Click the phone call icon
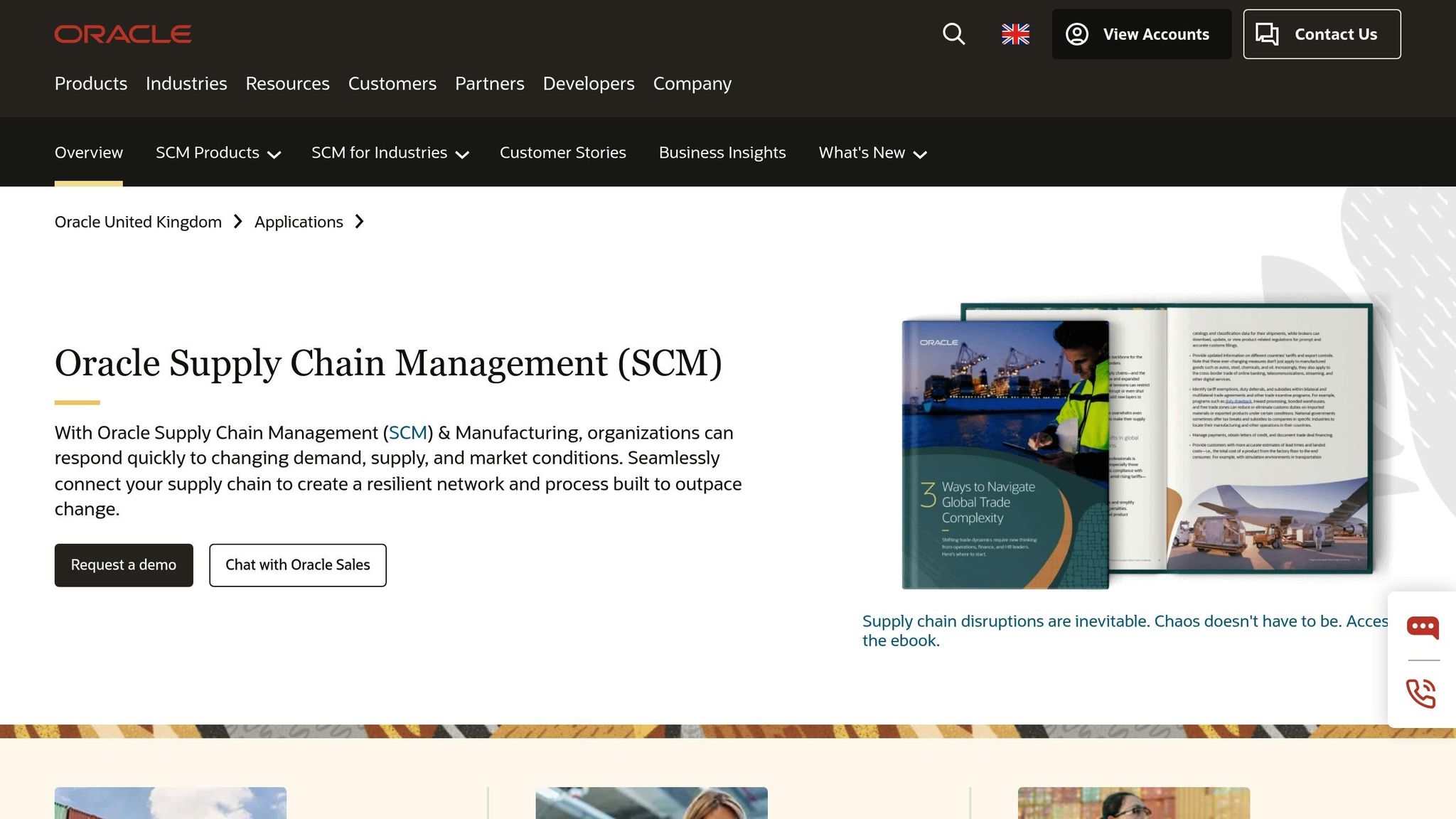Screen dimensions: 1456x819 tap(1421, 693)
